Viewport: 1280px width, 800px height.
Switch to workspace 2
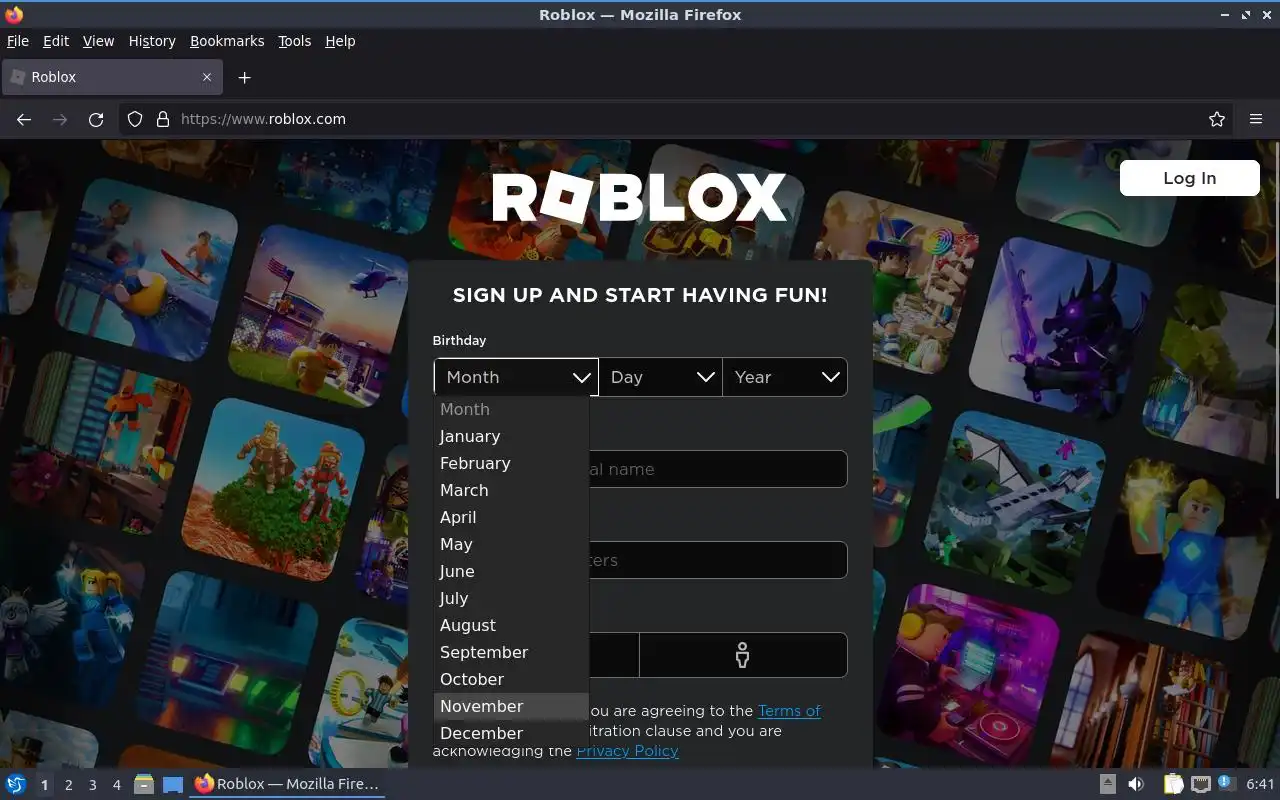(x=68, y=785)
